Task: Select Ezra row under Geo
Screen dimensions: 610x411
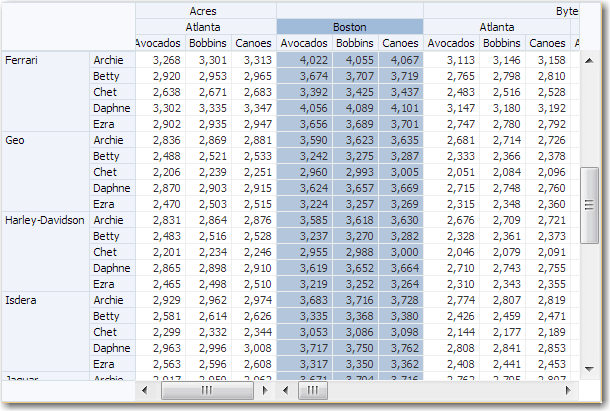Action: coord(112,204)
